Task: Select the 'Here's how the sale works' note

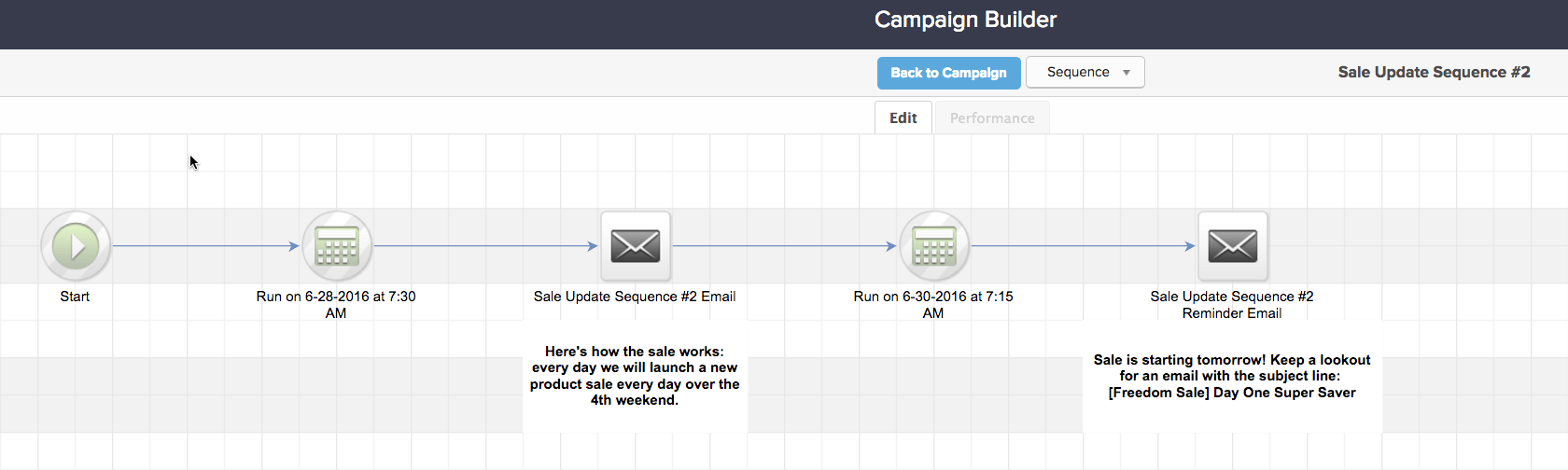Action: tap(635, 376)
